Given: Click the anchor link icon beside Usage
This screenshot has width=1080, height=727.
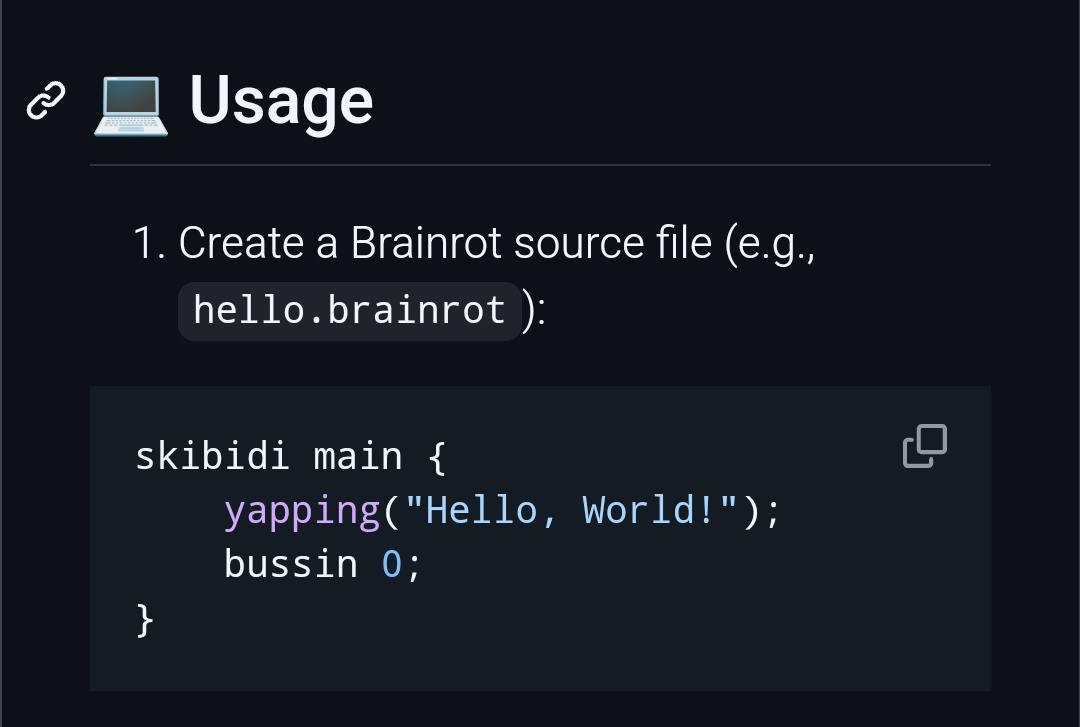Looking at the screenshot, I should coord(44,100).
